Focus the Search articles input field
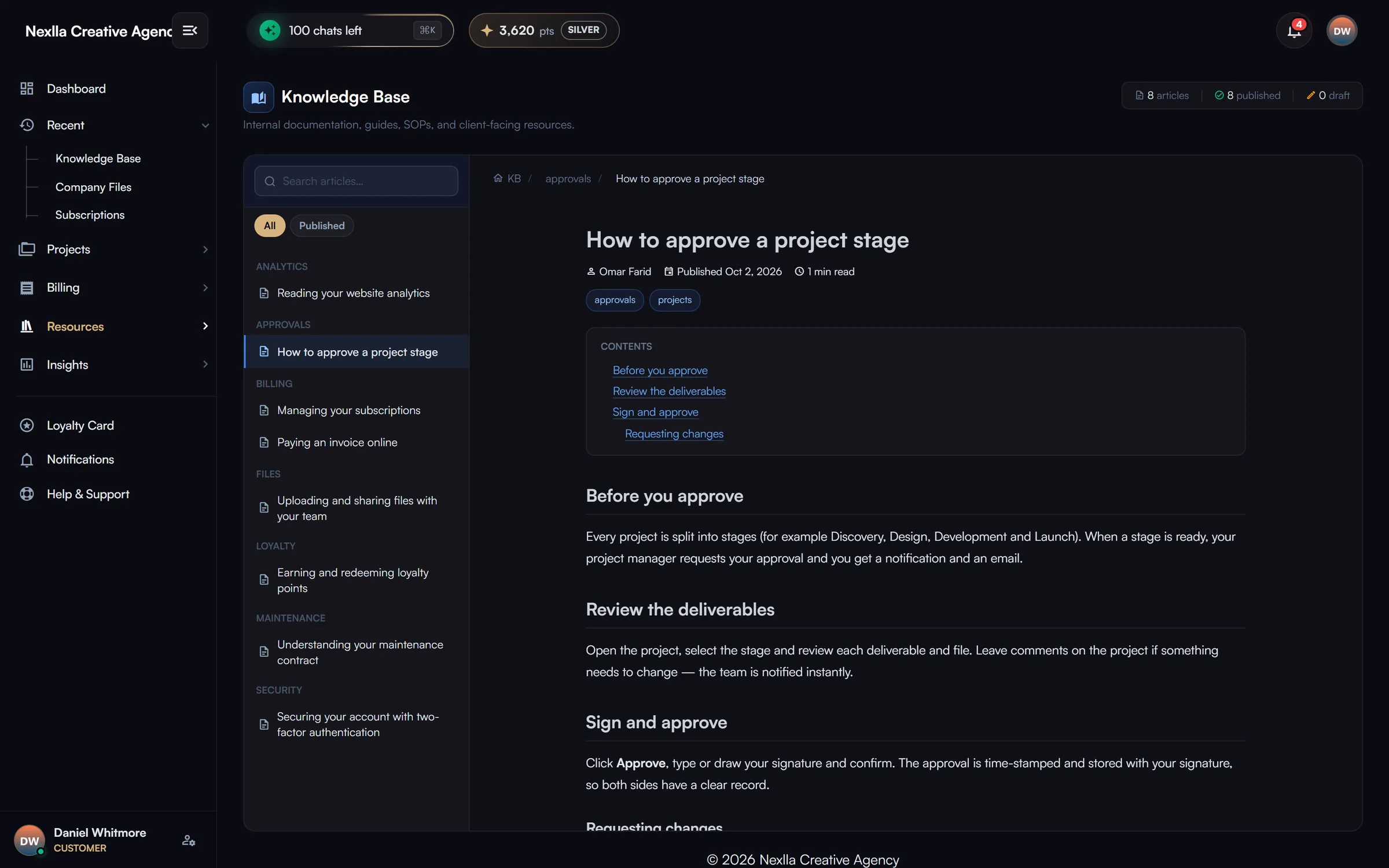The height and width of the screenshot is (868, 1389). coord(356,181)
